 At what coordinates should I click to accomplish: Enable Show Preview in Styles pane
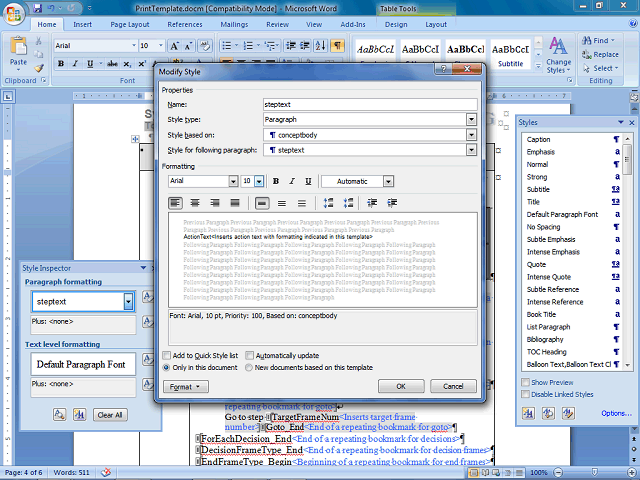pyautogui.click(x=526, y=382)
